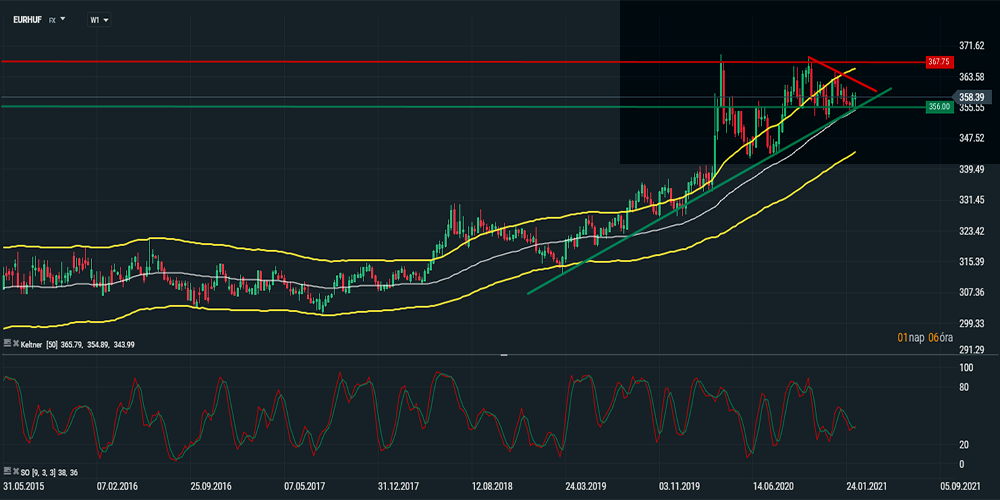Click the red 367.75 price level tag
Screen dimensions: 1000x500
938,62
